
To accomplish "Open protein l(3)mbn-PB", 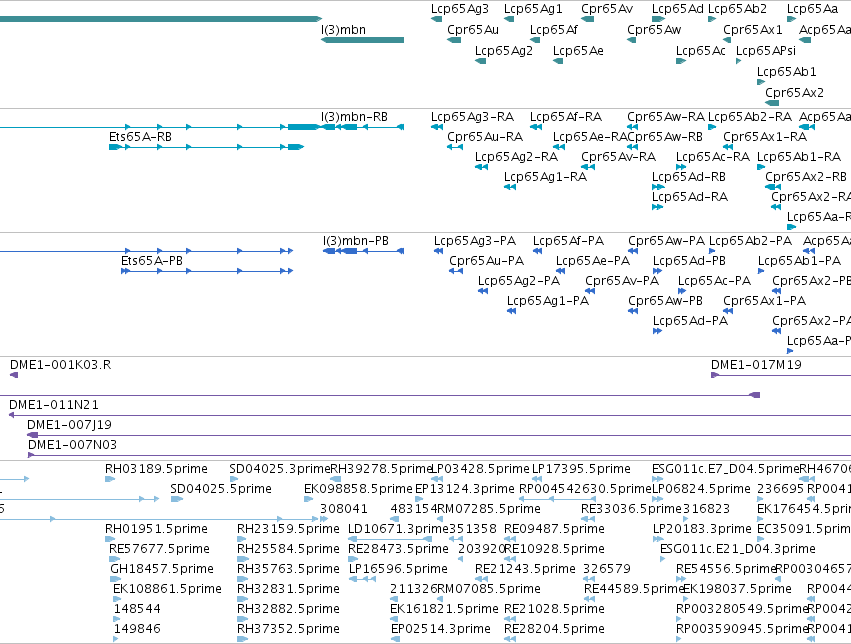I will point(355,241).
